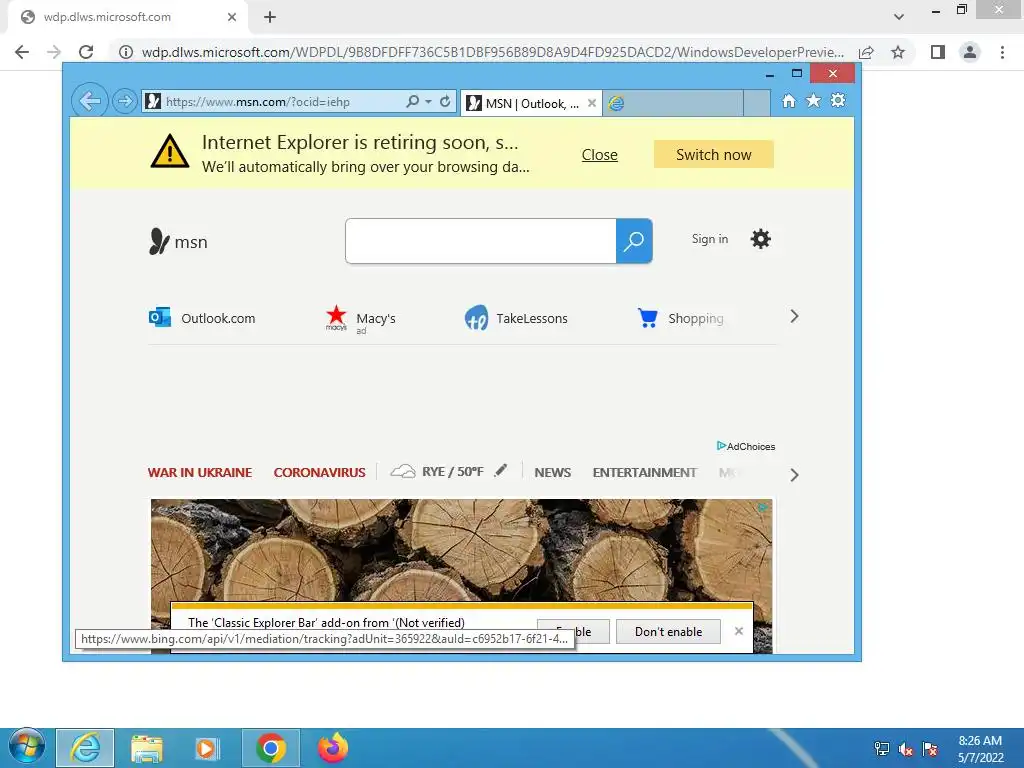Open IE favorites star
Viewport: 1024px width, 768px height.
click(x=813, y=101)
